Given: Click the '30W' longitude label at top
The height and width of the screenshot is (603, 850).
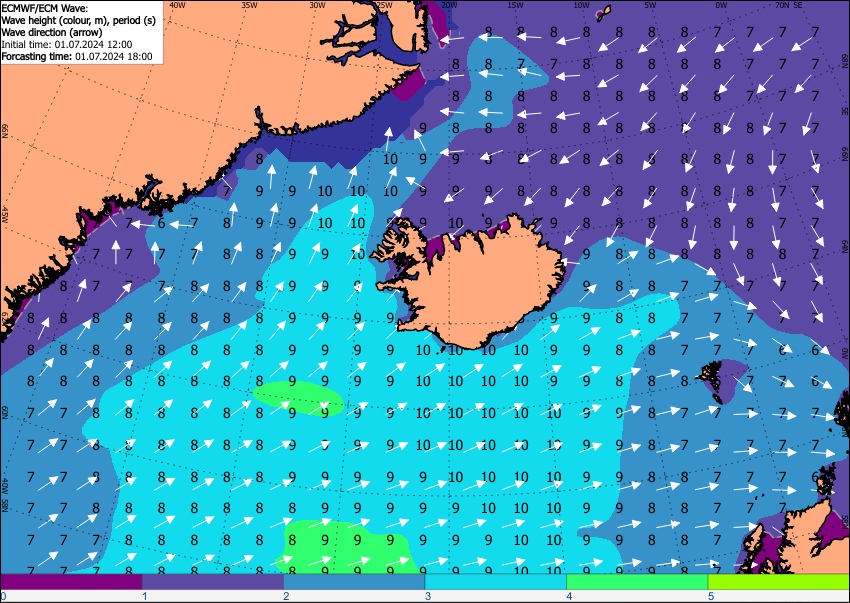Looking at the screenshot, I should pos(317,5).
